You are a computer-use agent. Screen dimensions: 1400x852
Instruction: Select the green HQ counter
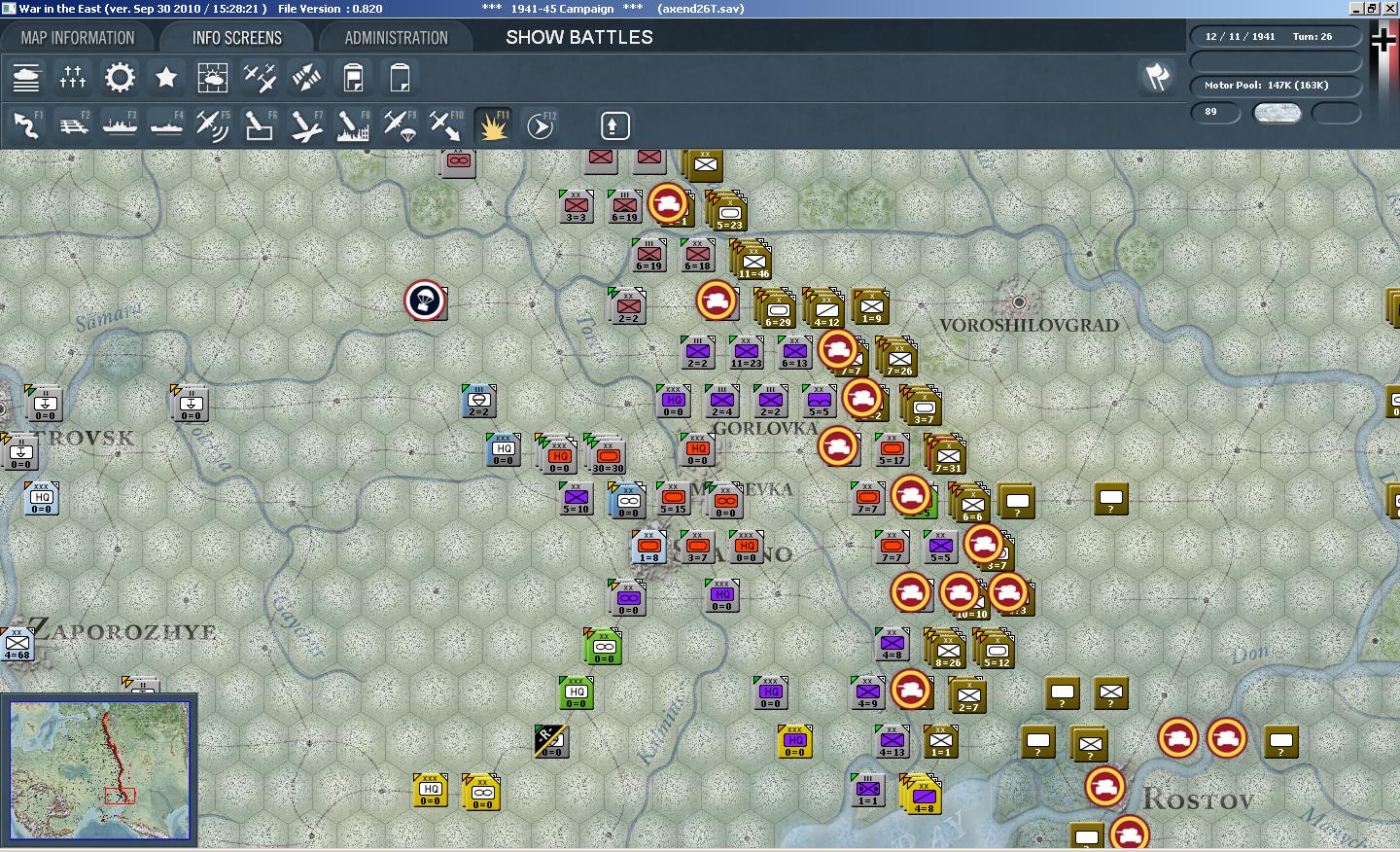(x=576, y=692)
